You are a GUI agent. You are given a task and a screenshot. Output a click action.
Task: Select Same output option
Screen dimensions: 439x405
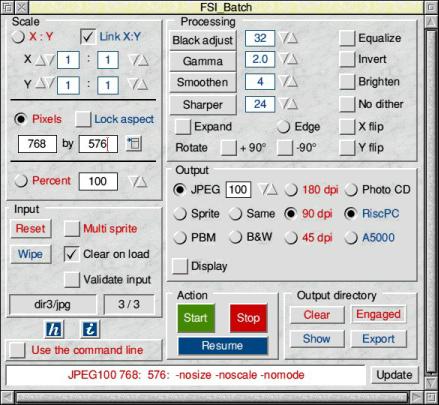235,214
